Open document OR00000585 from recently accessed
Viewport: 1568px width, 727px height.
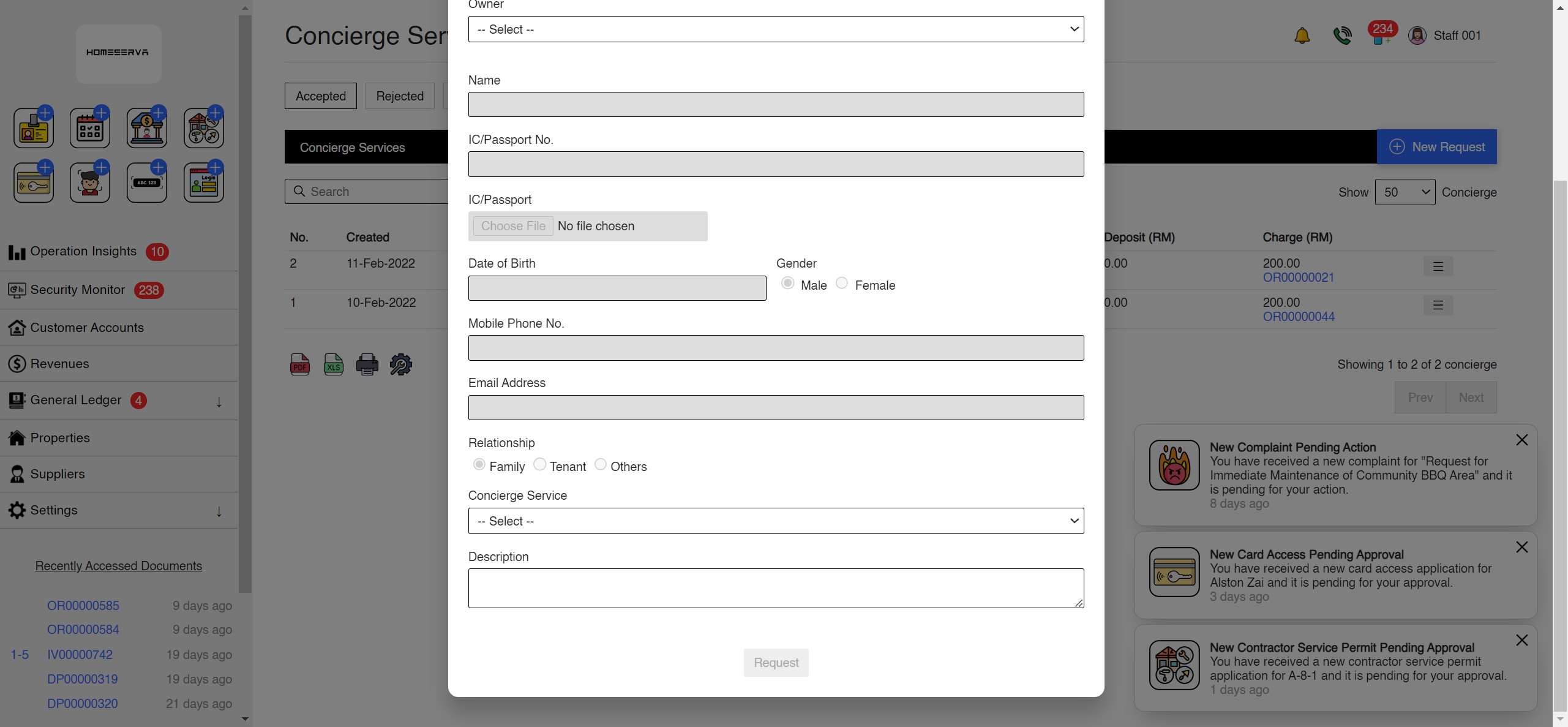[x=83, y=606]
